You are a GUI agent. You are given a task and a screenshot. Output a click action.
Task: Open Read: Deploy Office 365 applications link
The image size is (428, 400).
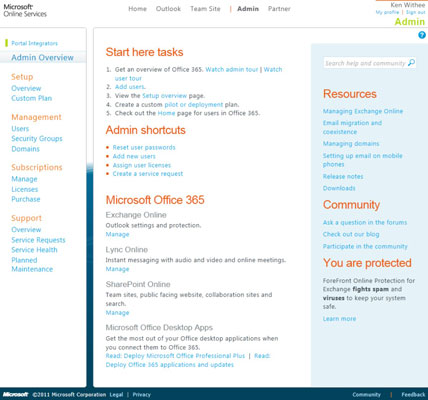(x=170, y=365)
